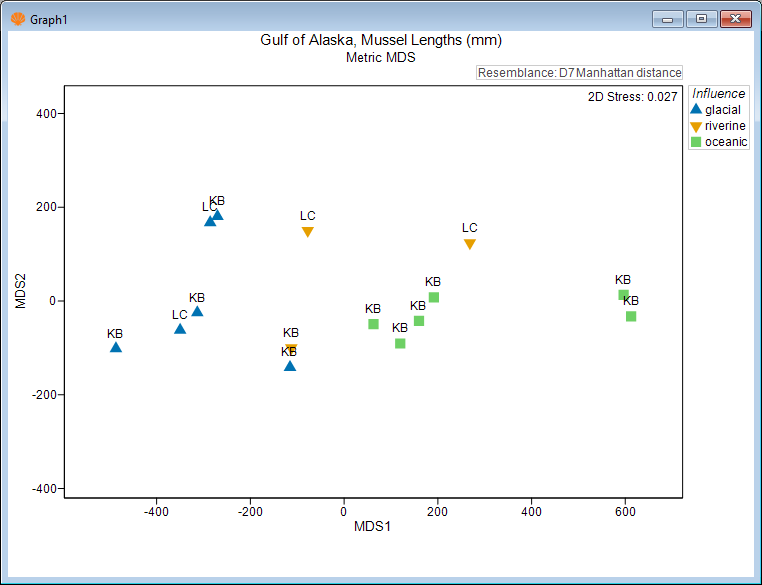Select the orange LC triangle near MDS1 -100

308,232
